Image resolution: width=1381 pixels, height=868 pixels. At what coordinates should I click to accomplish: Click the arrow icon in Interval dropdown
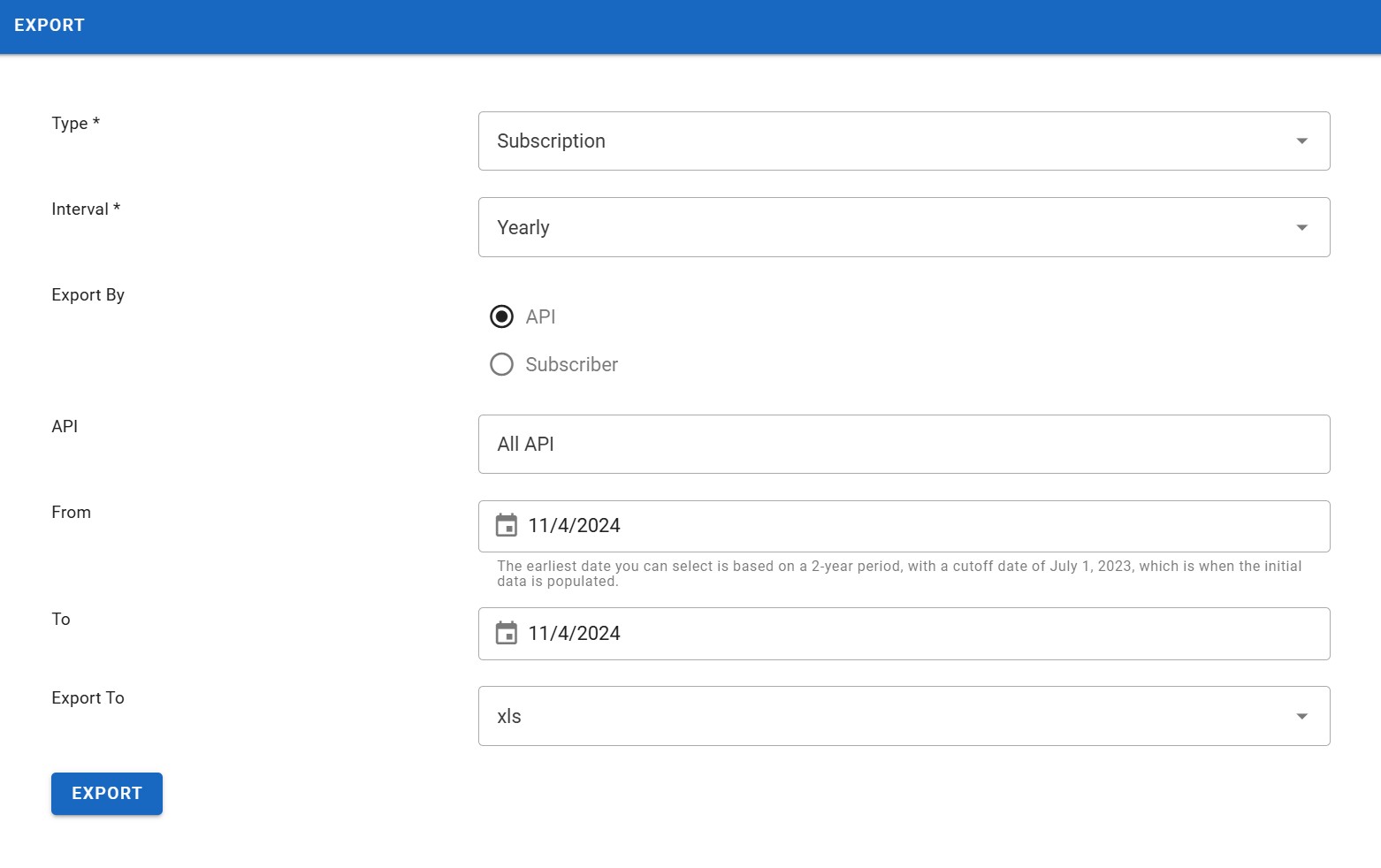(x=1301, y=228)
